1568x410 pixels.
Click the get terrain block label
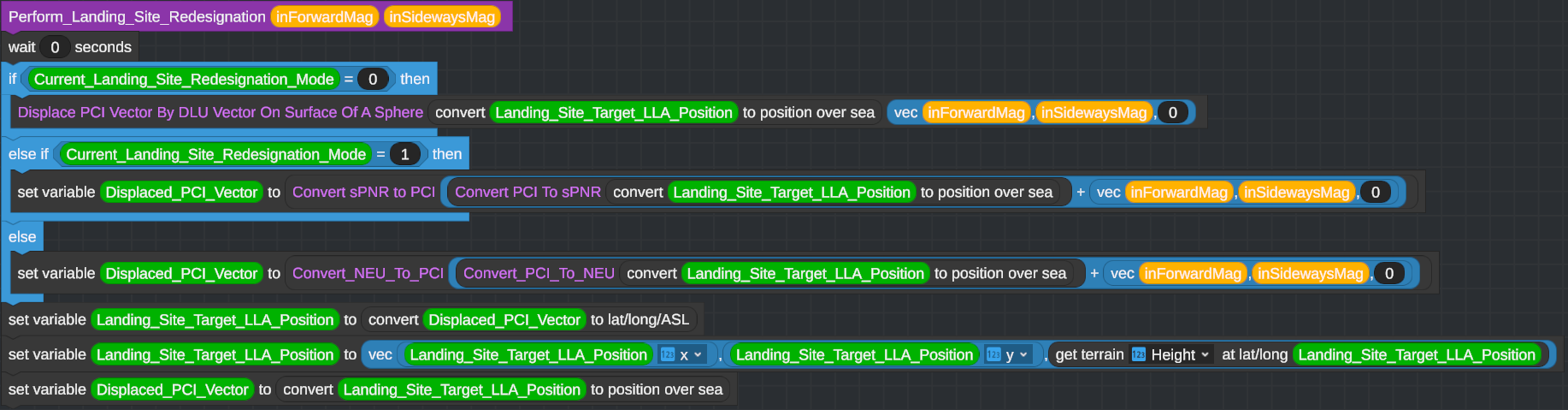(x=1089, y=354)
